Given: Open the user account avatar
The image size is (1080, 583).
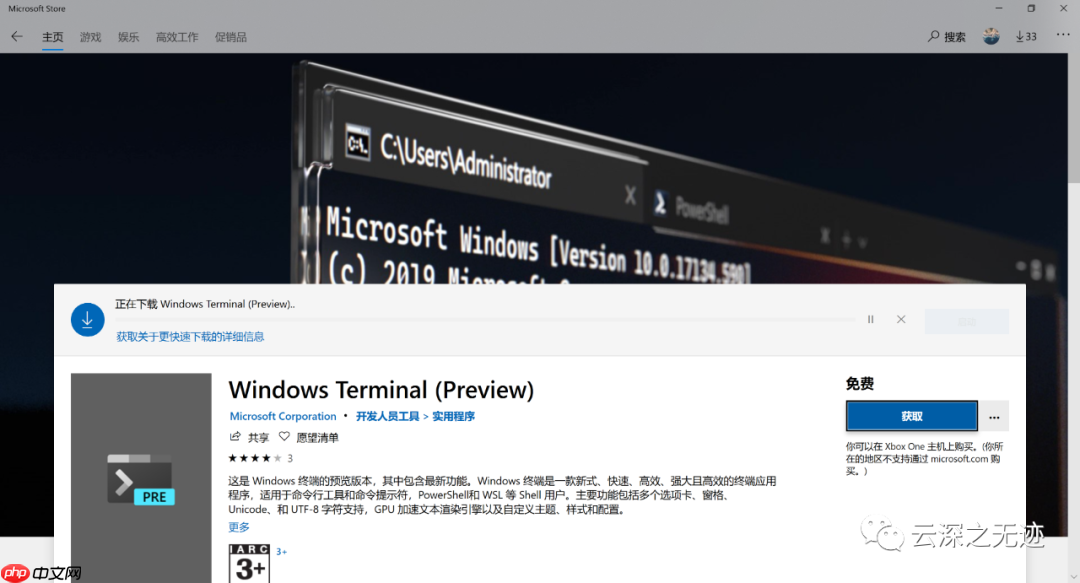Looking at the screenshot, I should tap(991, 37).
